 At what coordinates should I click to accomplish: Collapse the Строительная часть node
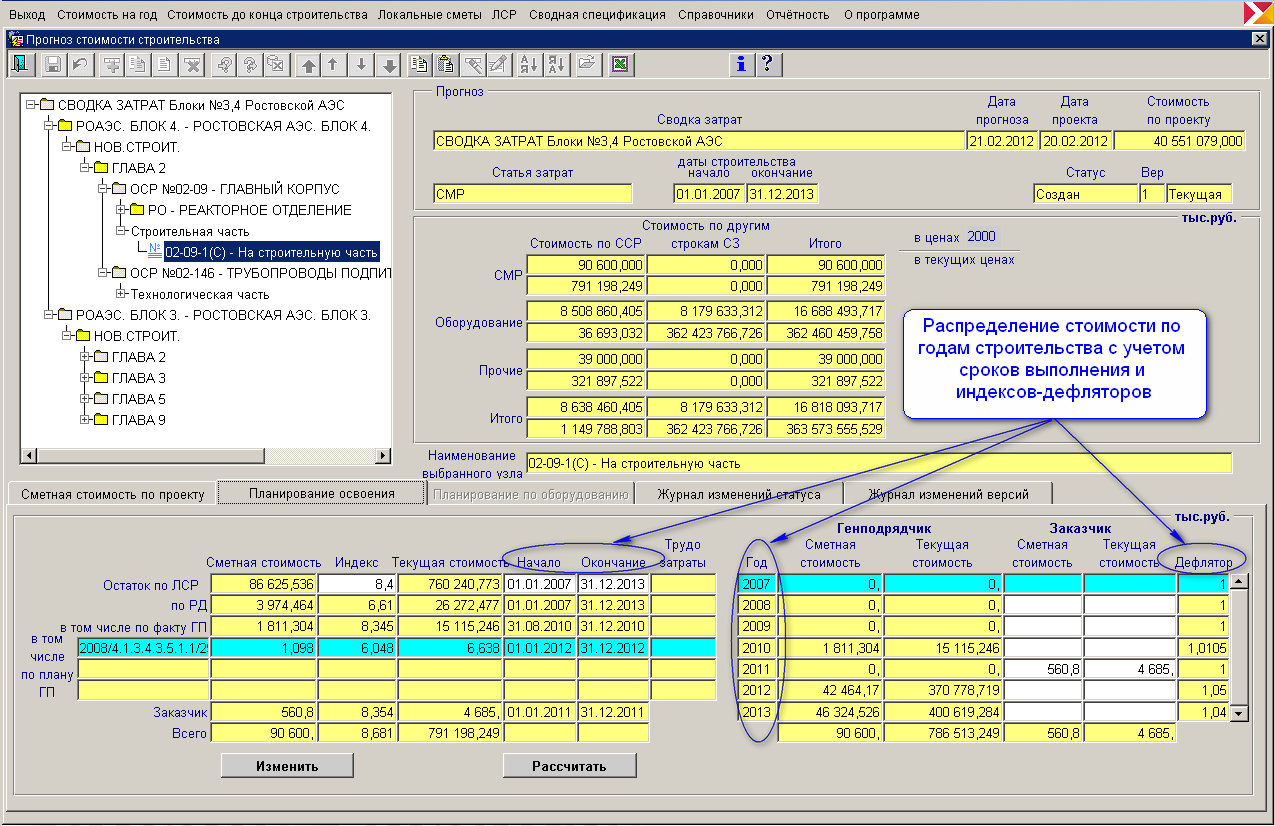[122, 231]
